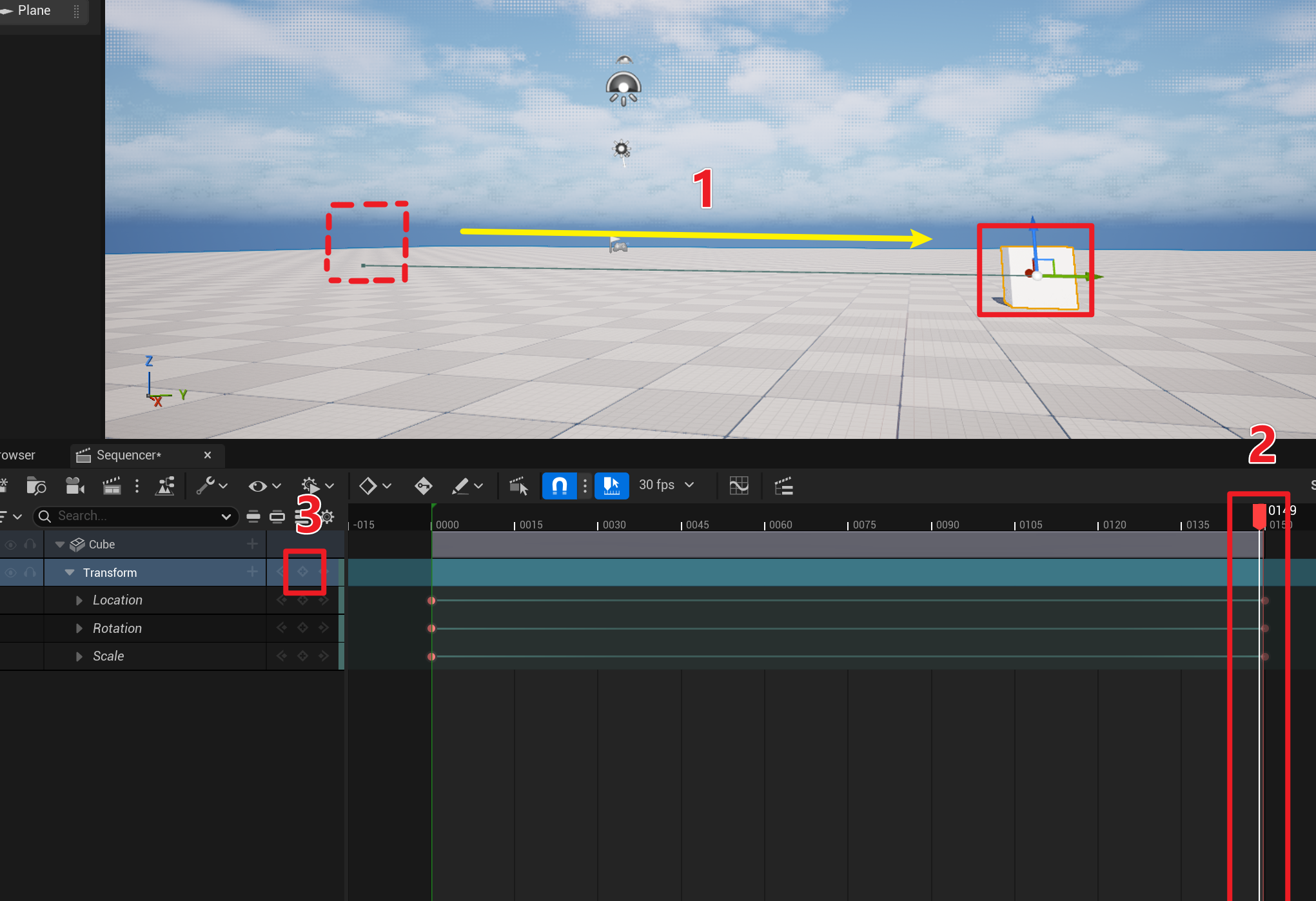Switch to the Sequencer tab
This screenshot has height=901, width=1316.
coord(128,455)
